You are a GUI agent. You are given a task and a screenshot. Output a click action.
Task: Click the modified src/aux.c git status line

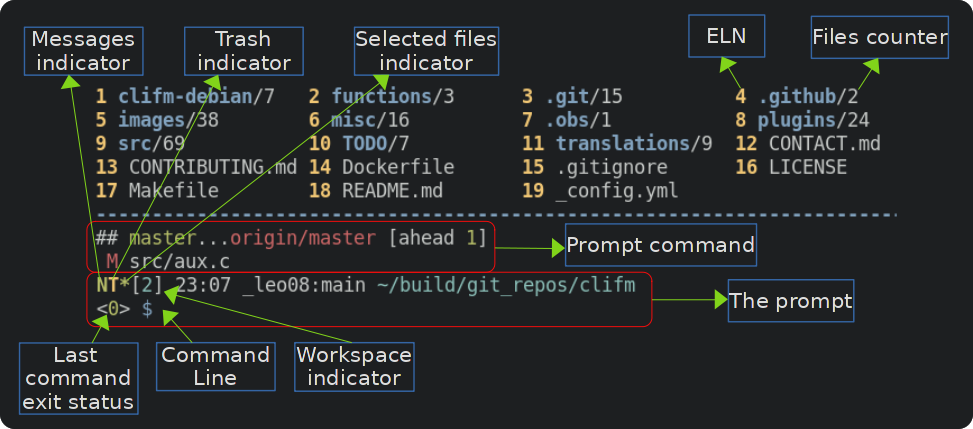[x=168, y=261]
